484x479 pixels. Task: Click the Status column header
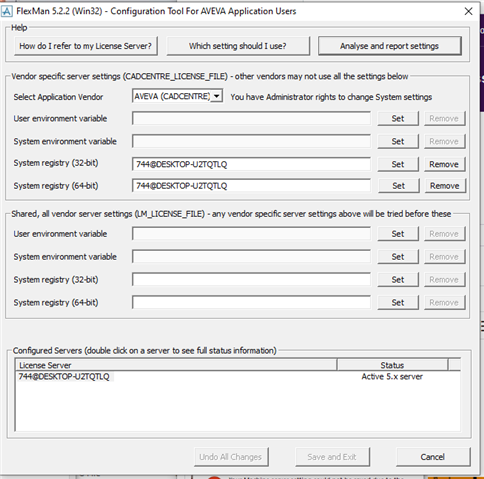[392, 365]
